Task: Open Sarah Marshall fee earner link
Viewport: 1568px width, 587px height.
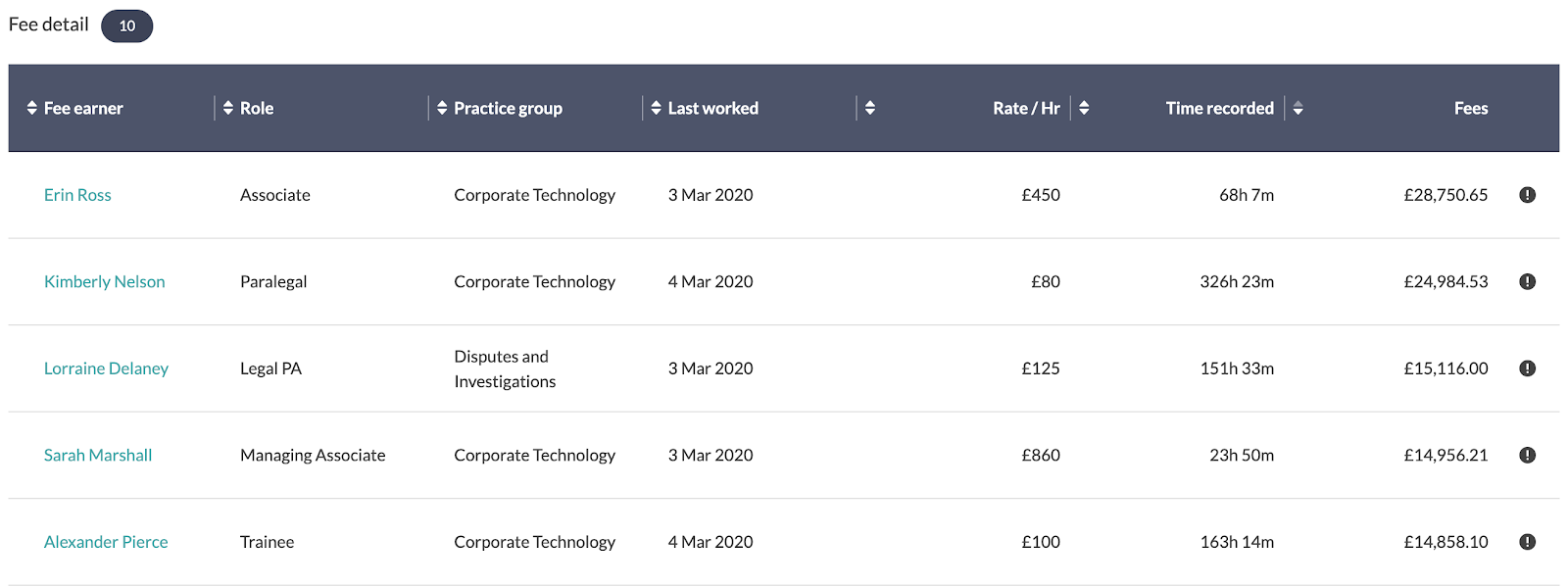Action: point(98,455)
